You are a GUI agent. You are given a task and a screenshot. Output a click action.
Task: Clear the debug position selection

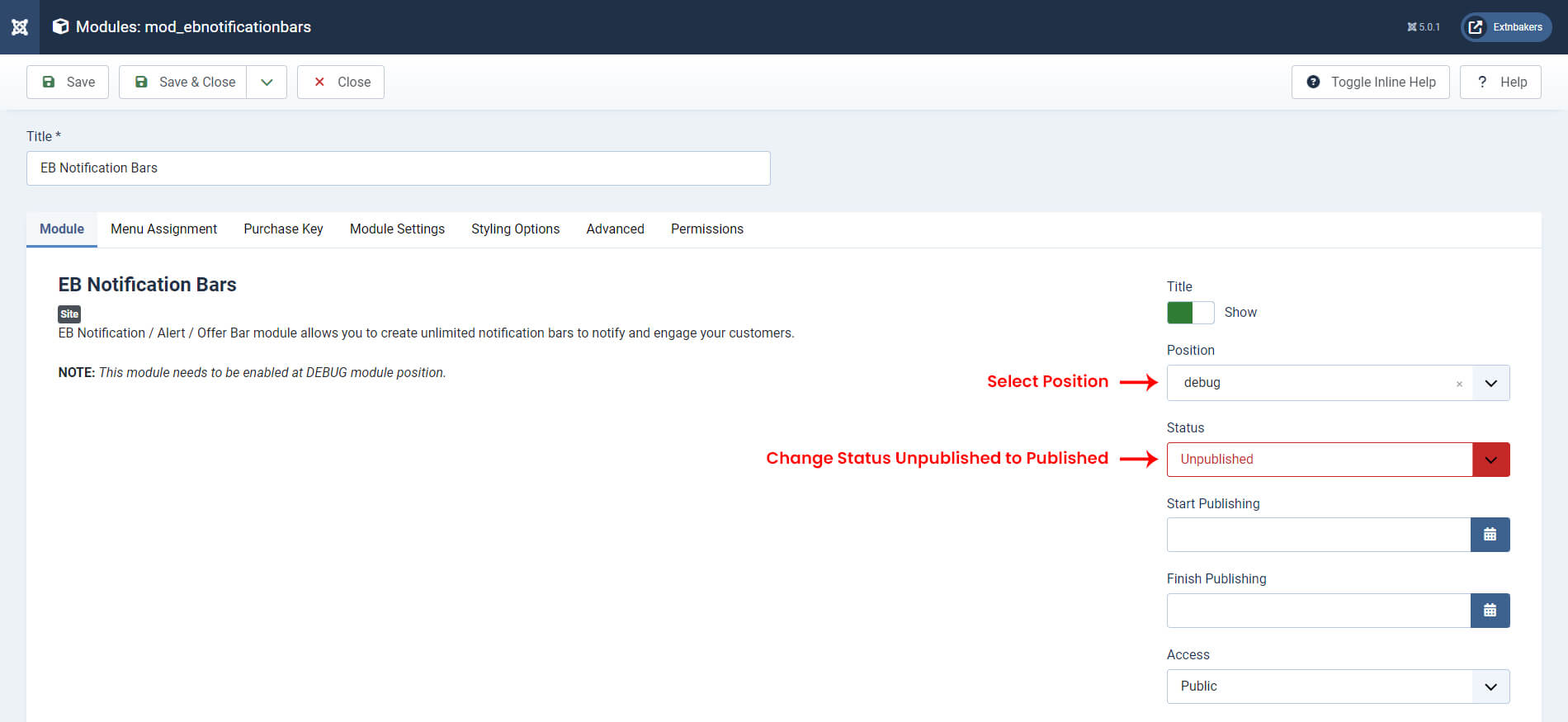pos(1459,384)
